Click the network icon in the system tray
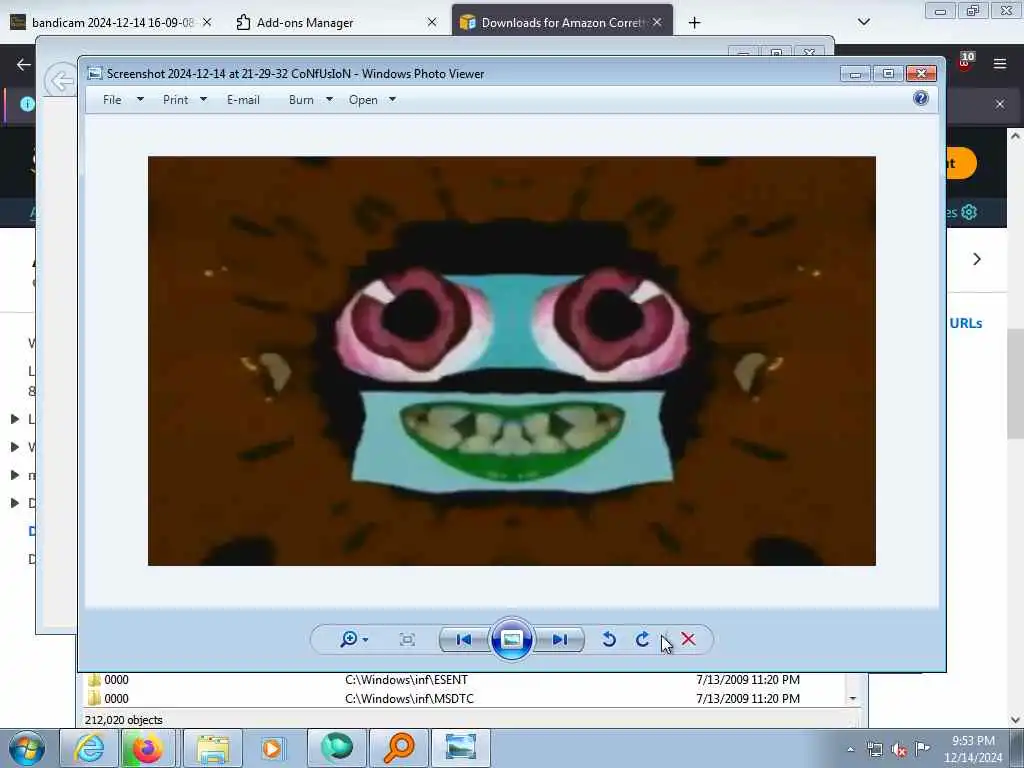Screen dimensions: 1024x768 (x=875, y=750)
